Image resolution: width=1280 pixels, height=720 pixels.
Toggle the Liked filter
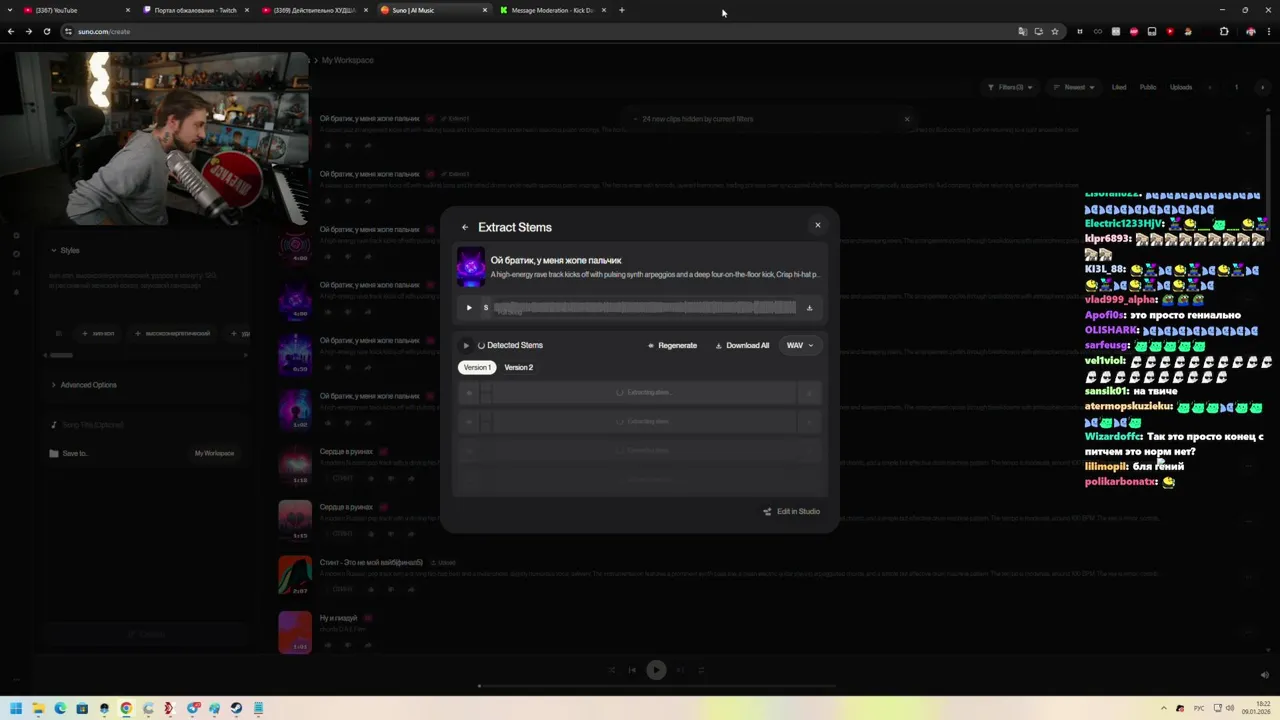1119,87
